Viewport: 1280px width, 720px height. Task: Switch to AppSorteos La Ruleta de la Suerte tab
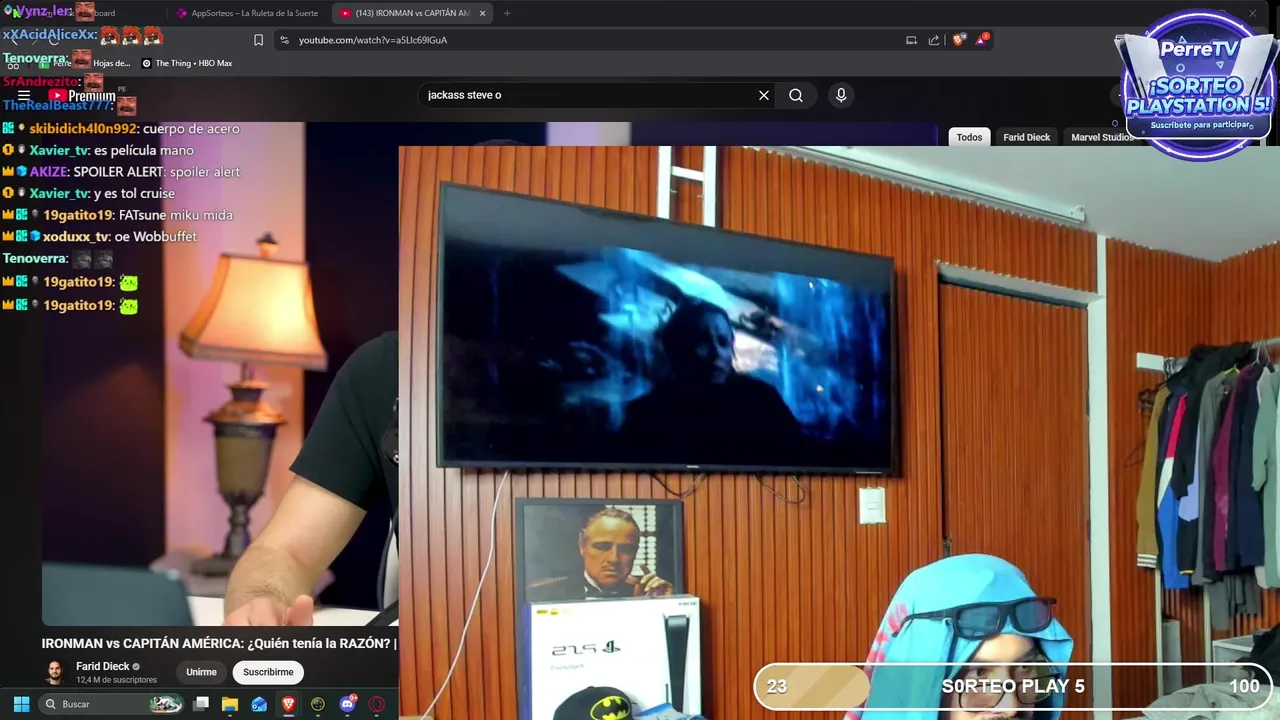pyautogui.click(x=246, y=13)
